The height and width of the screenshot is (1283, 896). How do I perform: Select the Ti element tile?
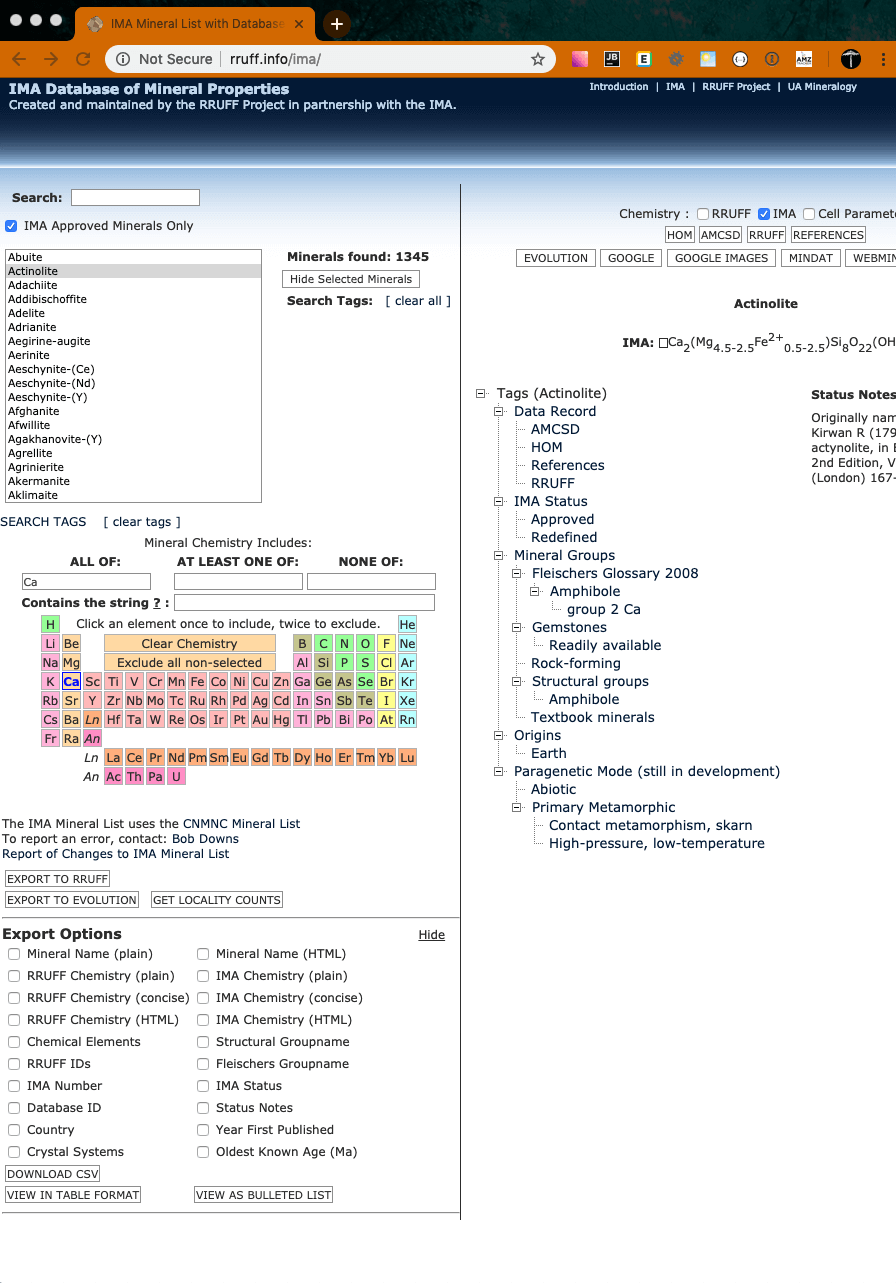pyautogui.click(x=113, y=681)
